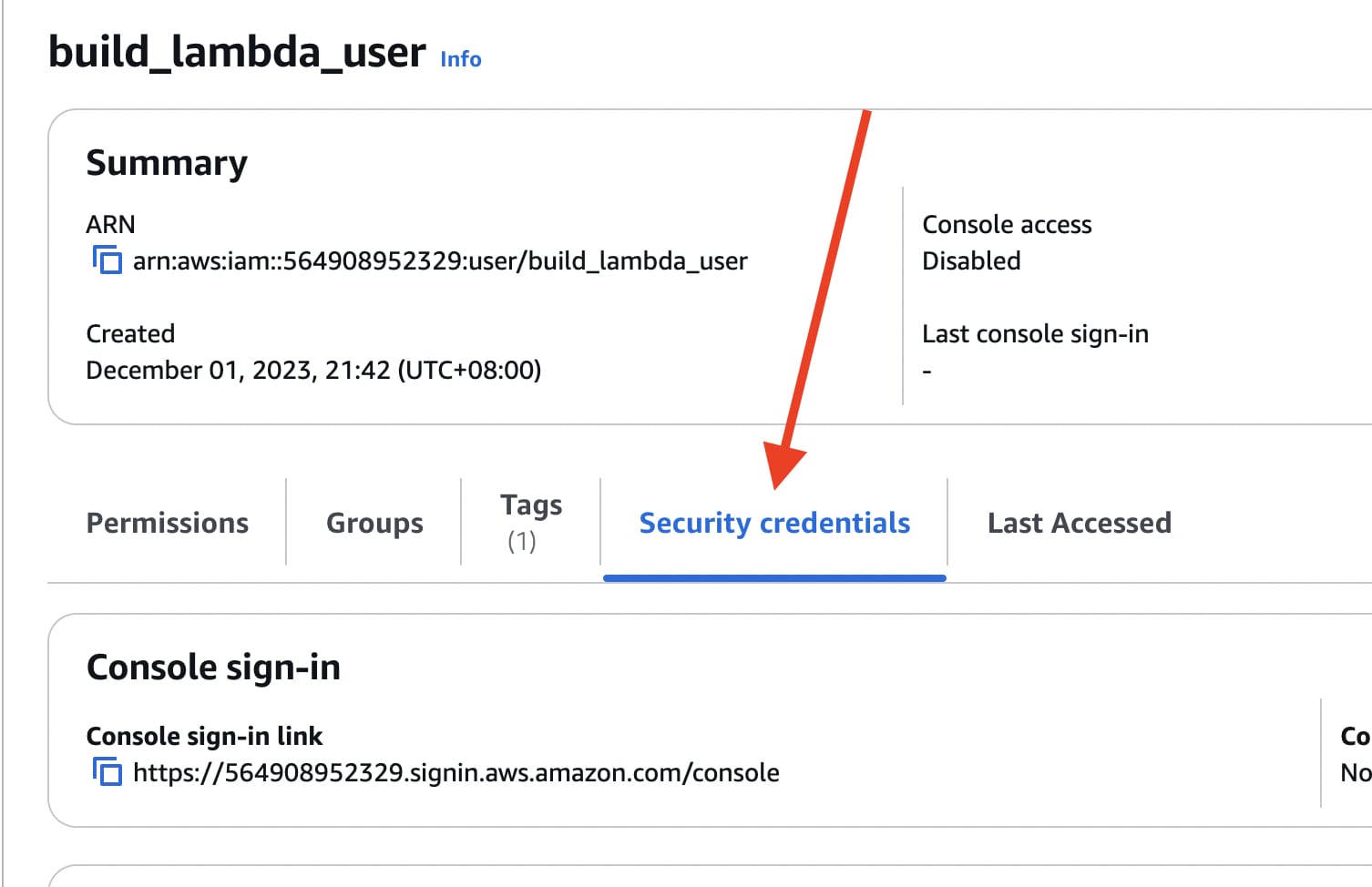Click the Created date December 01, 2023
Image resolution: width=1372 pixels, height=887 pixels.
tap(313, 371)
